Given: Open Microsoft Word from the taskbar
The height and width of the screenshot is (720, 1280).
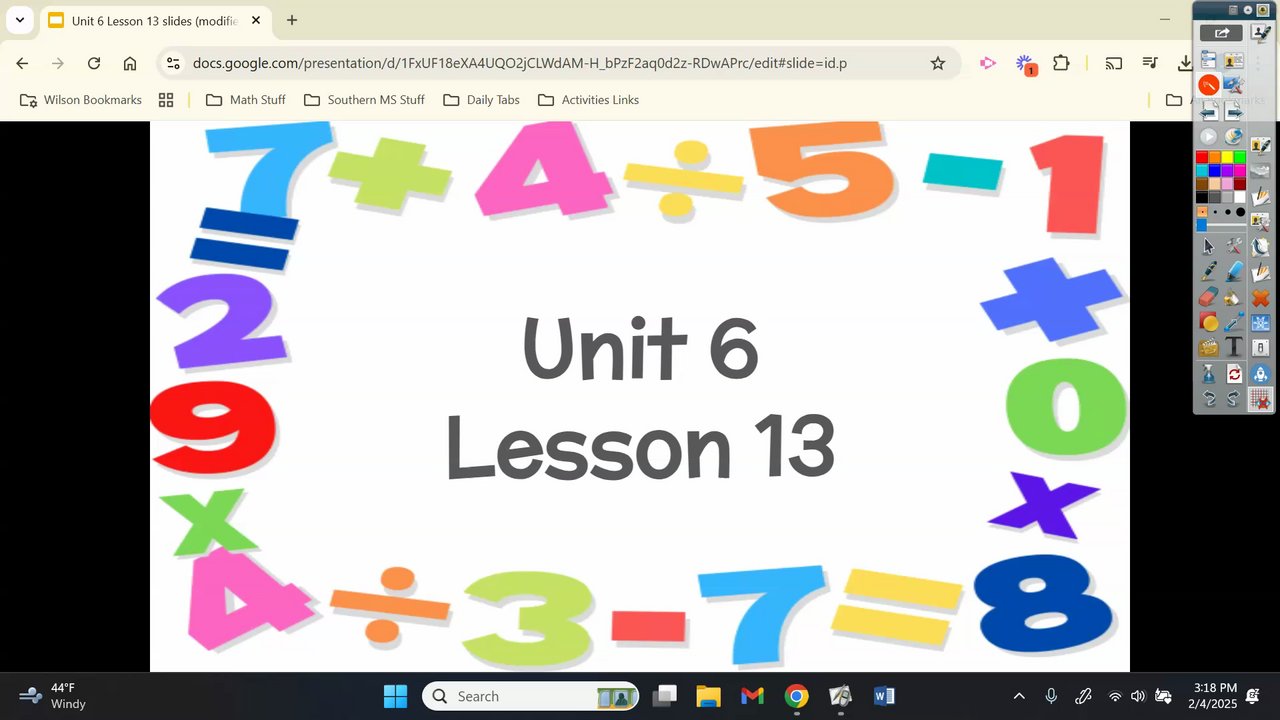Looking at the screenshot, I should click(884, 696).
